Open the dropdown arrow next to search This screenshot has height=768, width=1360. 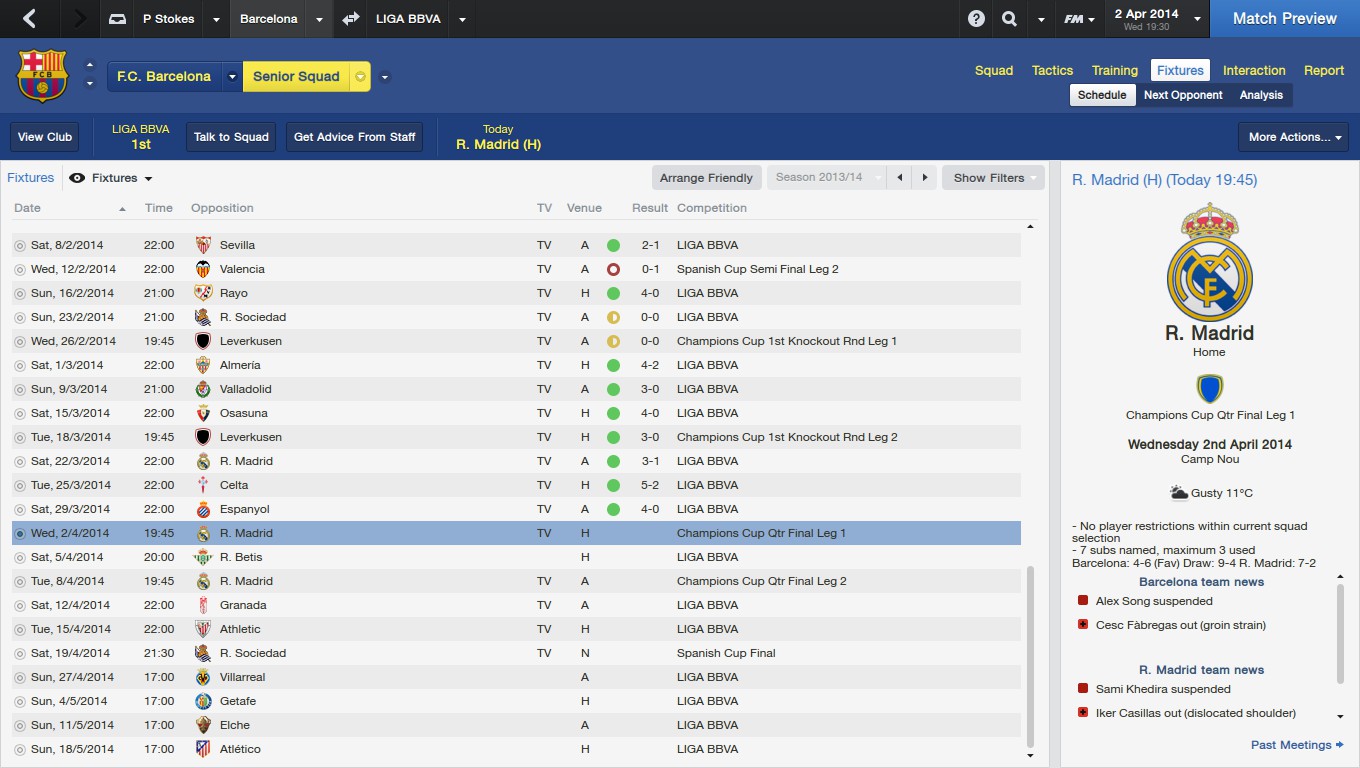point(1041,19)
